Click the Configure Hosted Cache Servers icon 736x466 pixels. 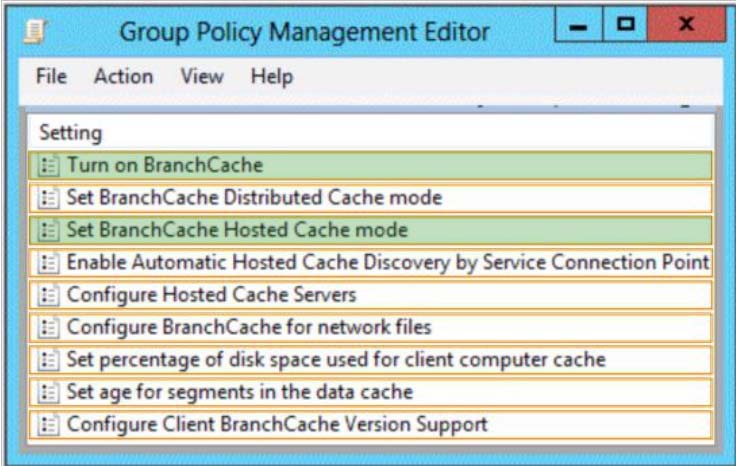[48, 295]
